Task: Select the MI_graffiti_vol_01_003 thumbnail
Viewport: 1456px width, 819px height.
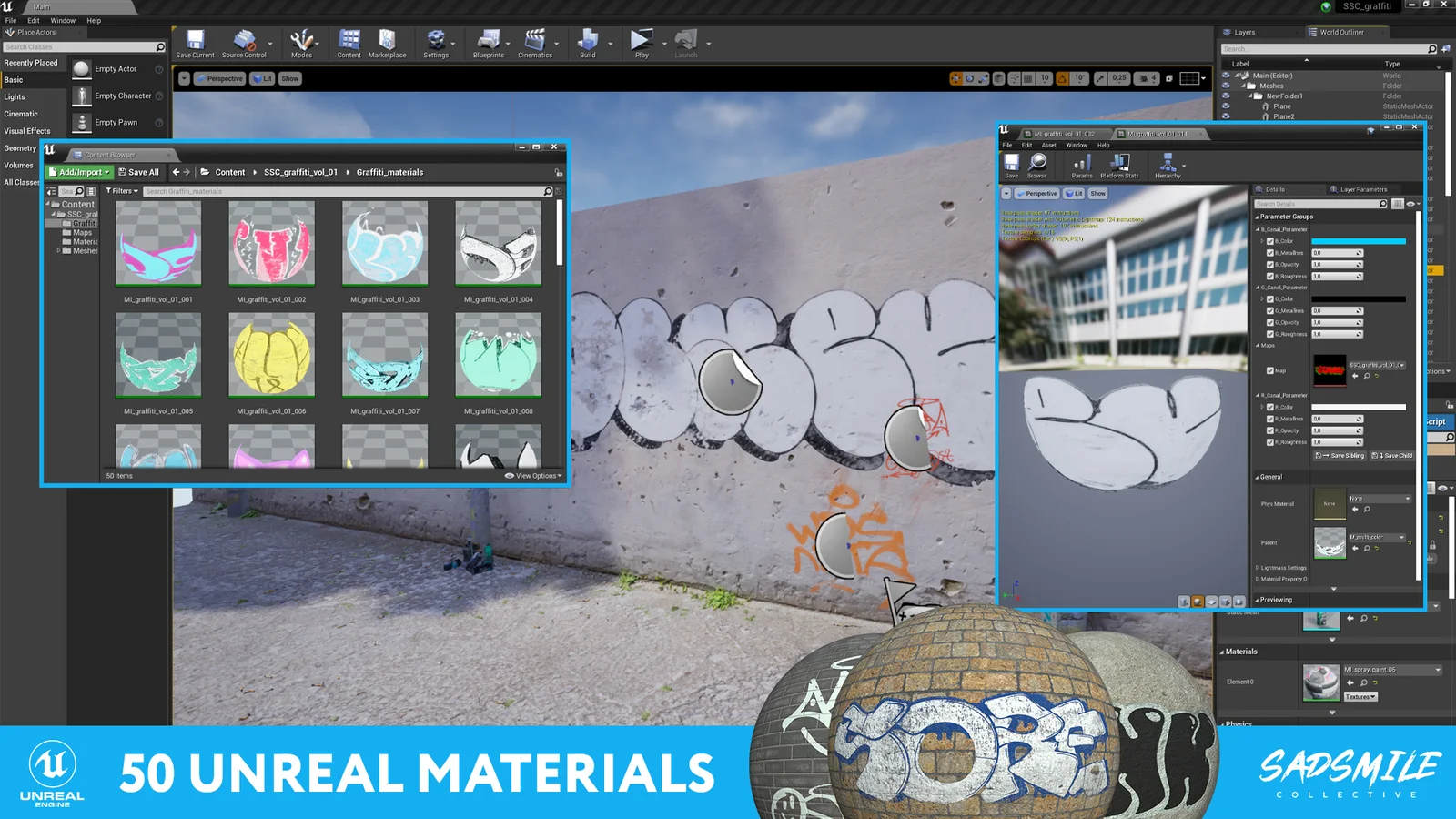Action: [384, 241]
